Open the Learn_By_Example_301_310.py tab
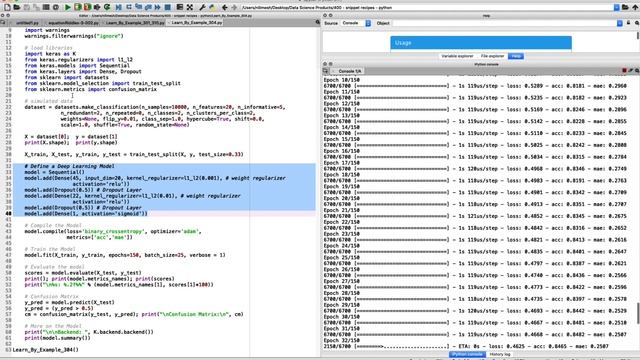 coord(135,23)
